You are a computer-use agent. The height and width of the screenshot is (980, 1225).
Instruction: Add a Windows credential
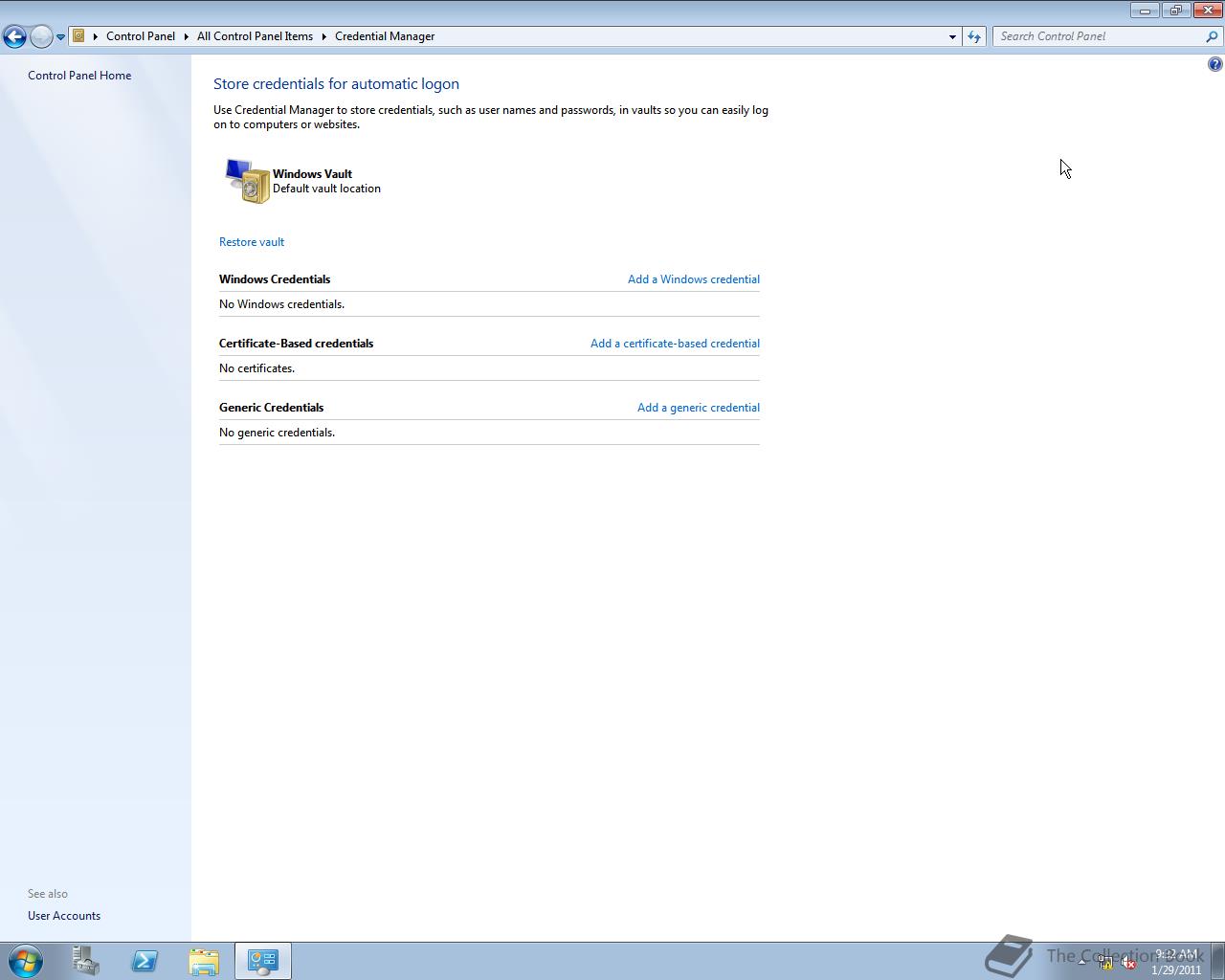pos(694,279)
